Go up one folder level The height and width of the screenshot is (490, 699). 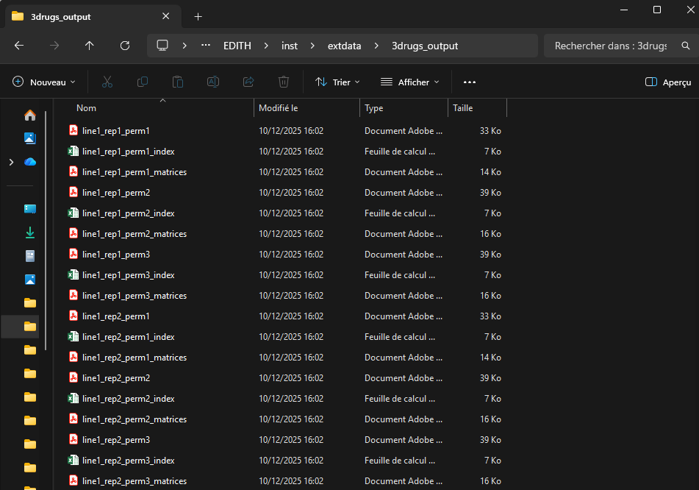click(x=90, y=46)
